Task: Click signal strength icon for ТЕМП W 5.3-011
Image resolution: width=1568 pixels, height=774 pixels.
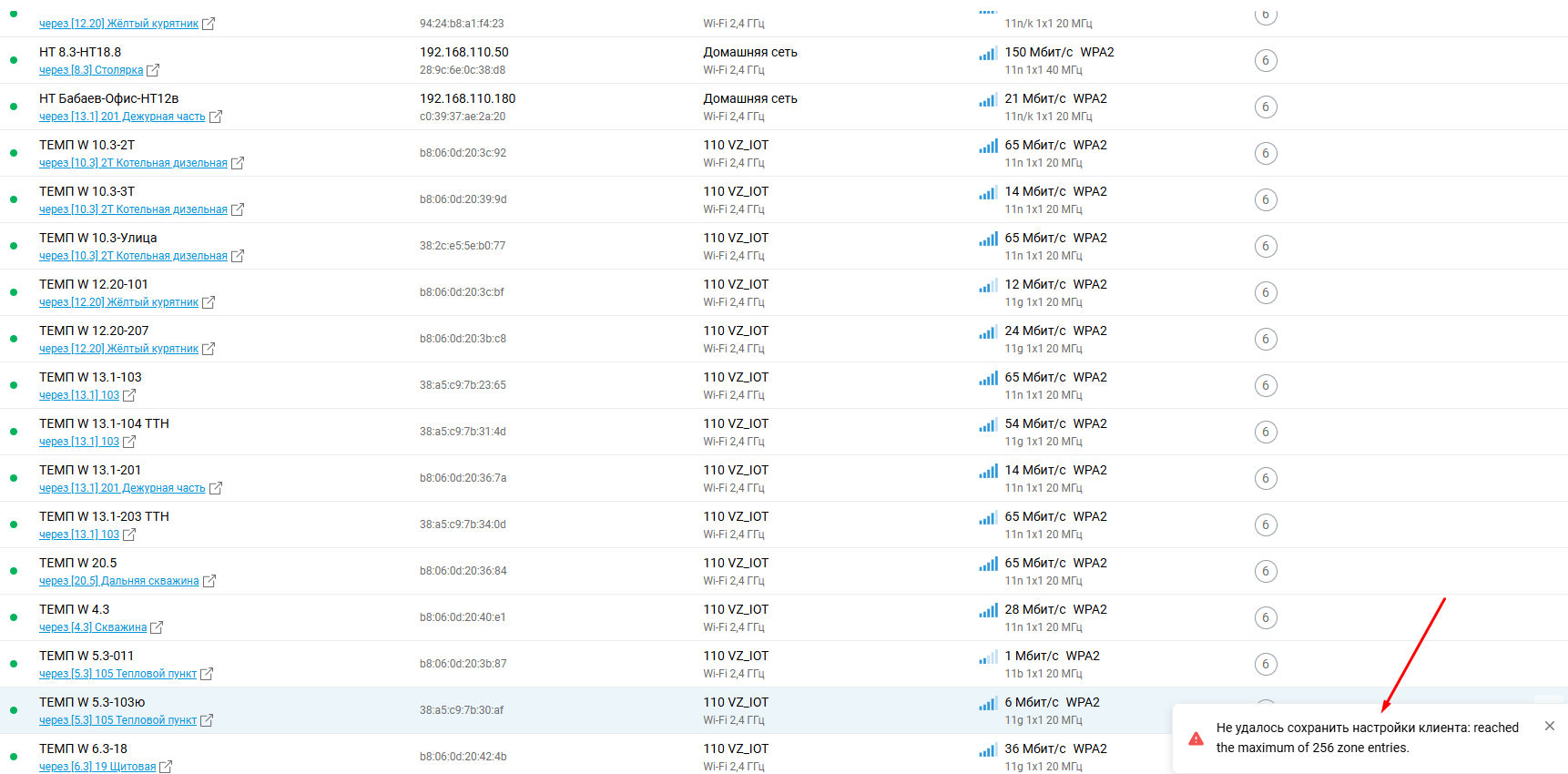Action: [x=988, y=657]
